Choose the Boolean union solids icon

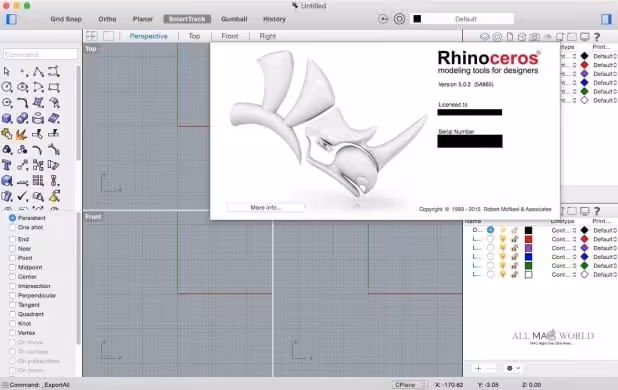coord(22,118)
